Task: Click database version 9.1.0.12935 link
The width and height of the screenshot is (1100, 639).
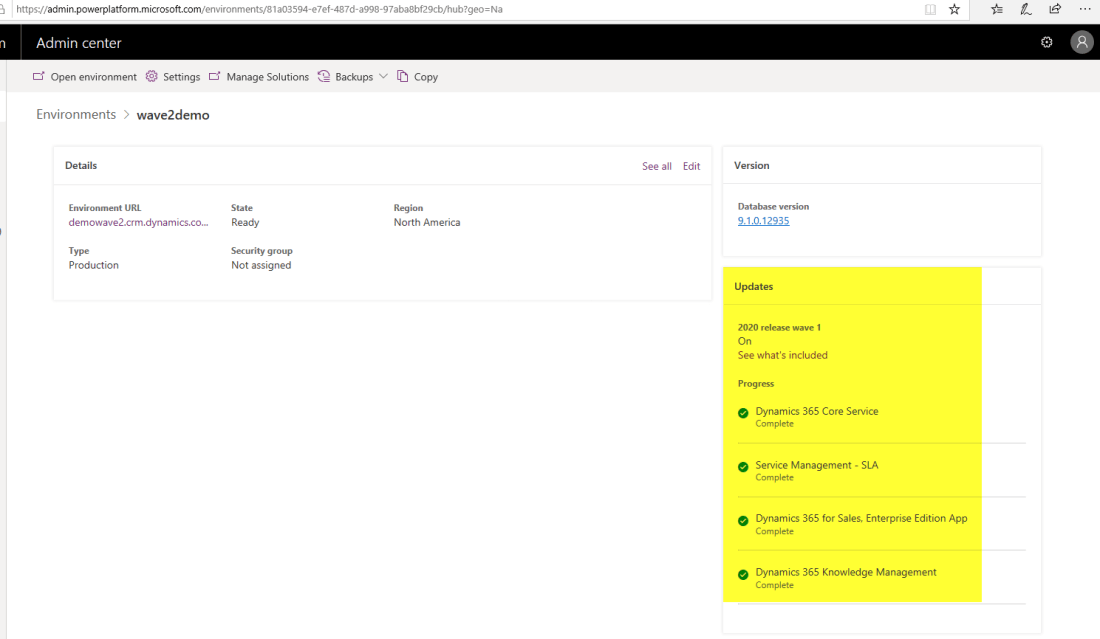Action: click(x=763, y=221)
